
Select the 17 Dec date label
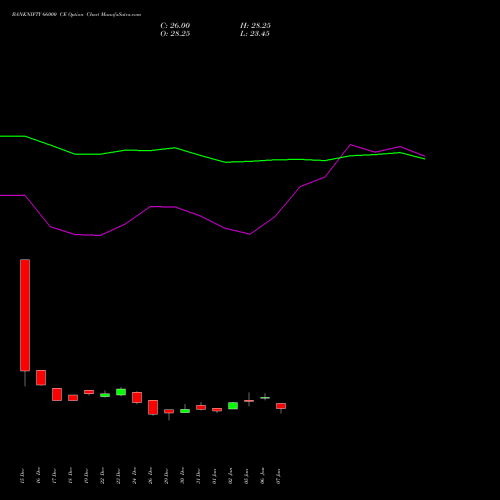(54, 476)
